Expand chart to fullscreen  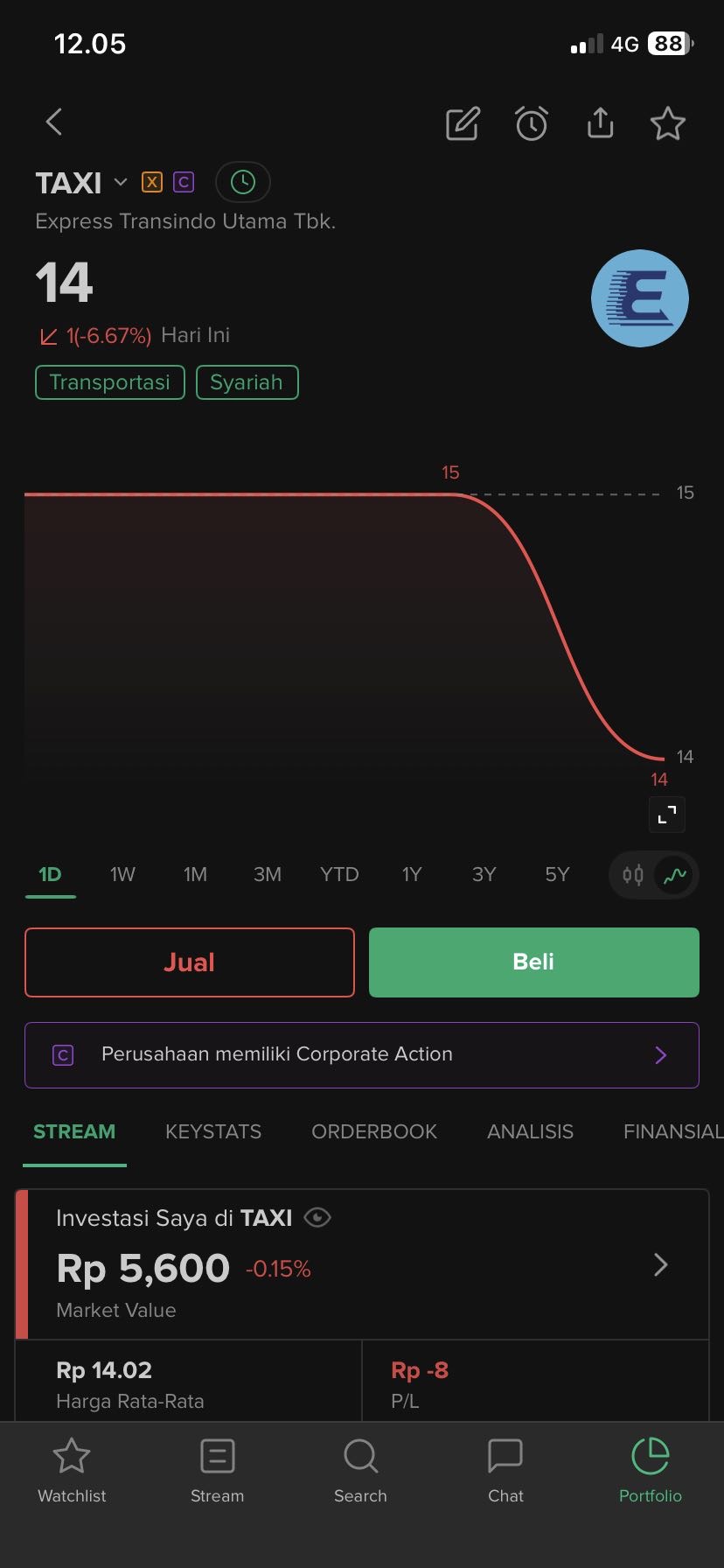[x=667, y=815]
